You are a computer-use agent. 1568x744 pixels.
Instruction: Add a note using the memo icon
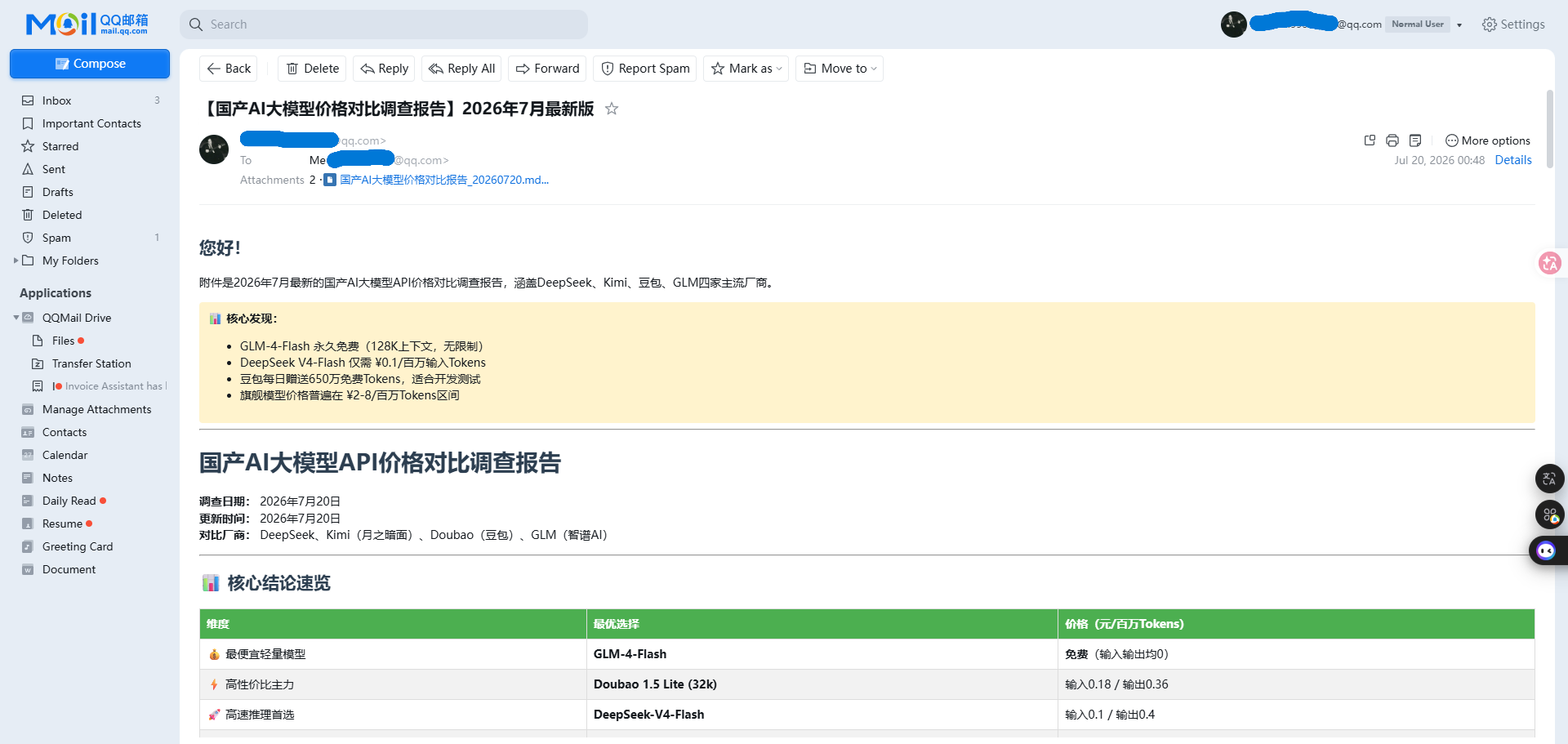pos(1415,140)
